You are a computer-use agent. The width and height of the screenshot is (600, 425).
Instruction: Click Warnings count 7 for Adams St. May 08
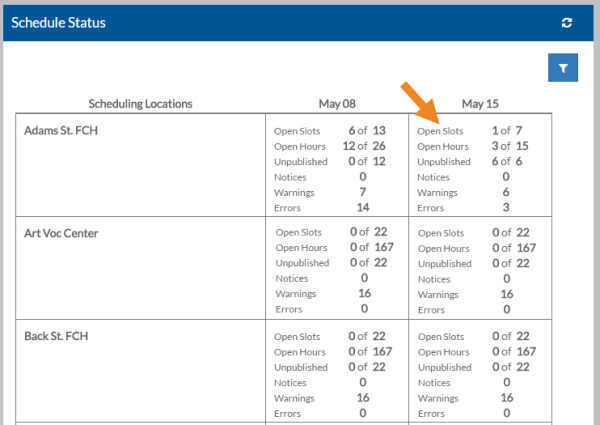click(364, 192)
